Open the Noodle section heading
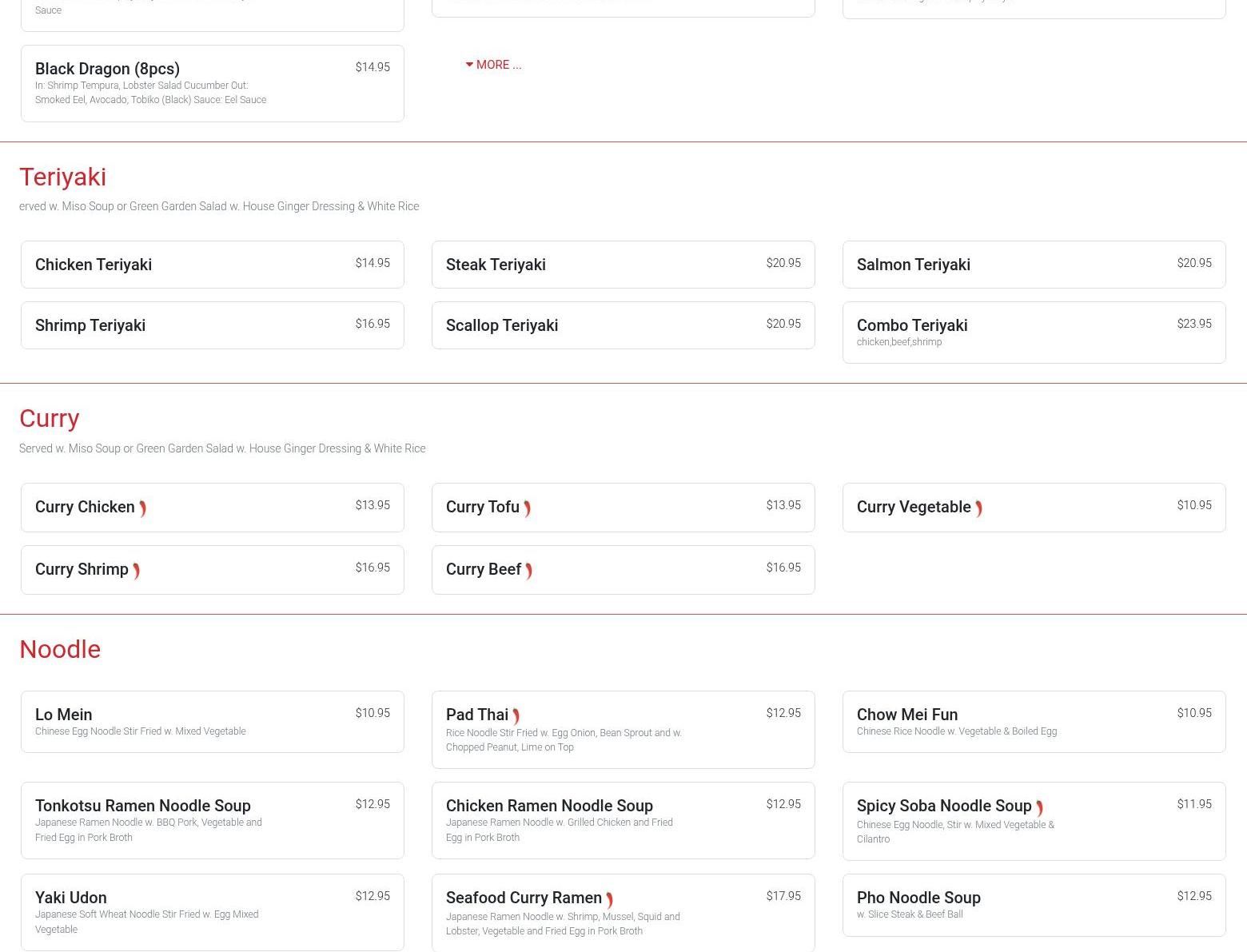 [60, 649]
